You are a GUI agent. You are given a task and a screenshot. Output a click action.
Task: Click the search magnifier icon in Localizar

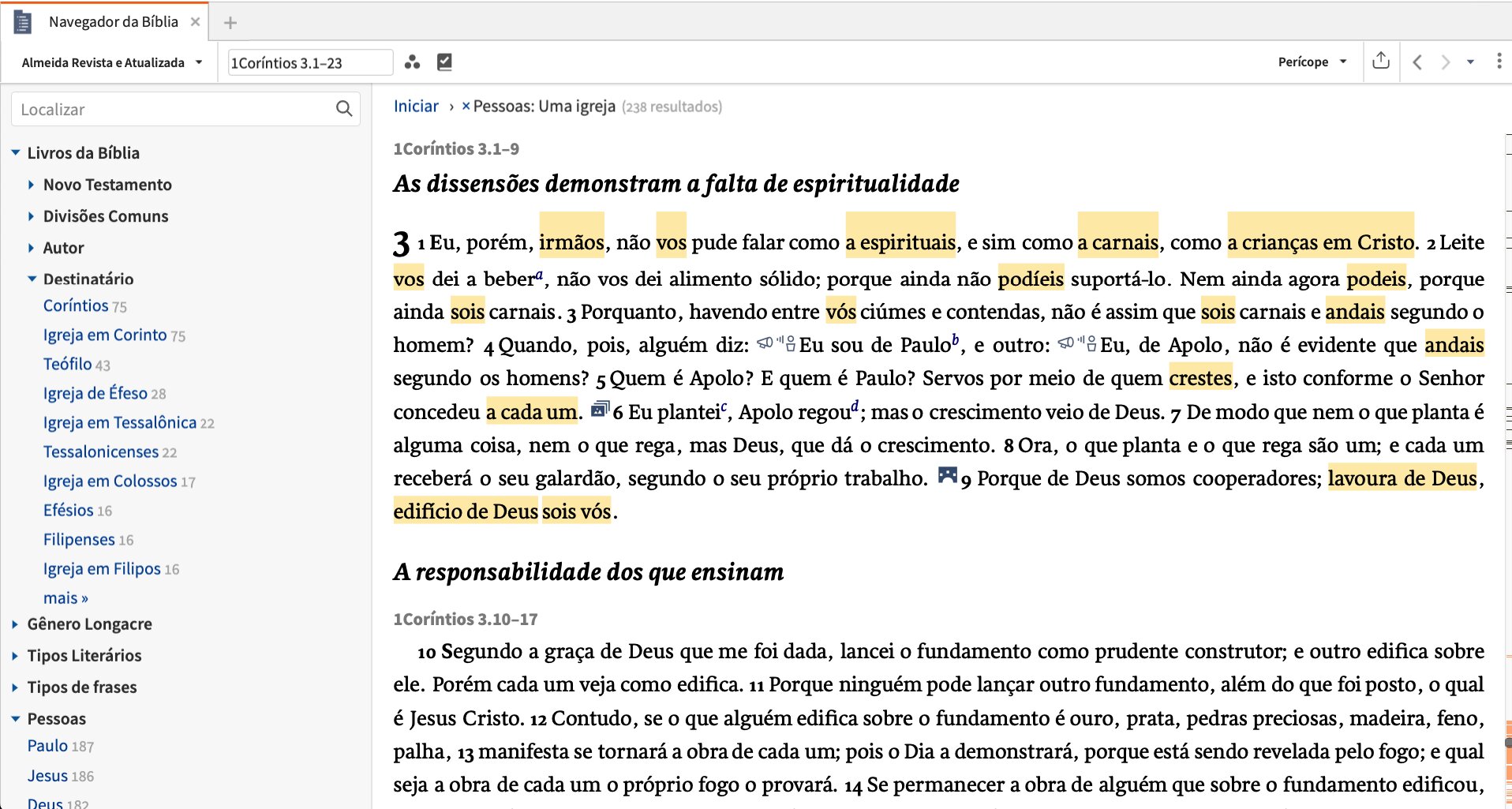click(344, 109)
